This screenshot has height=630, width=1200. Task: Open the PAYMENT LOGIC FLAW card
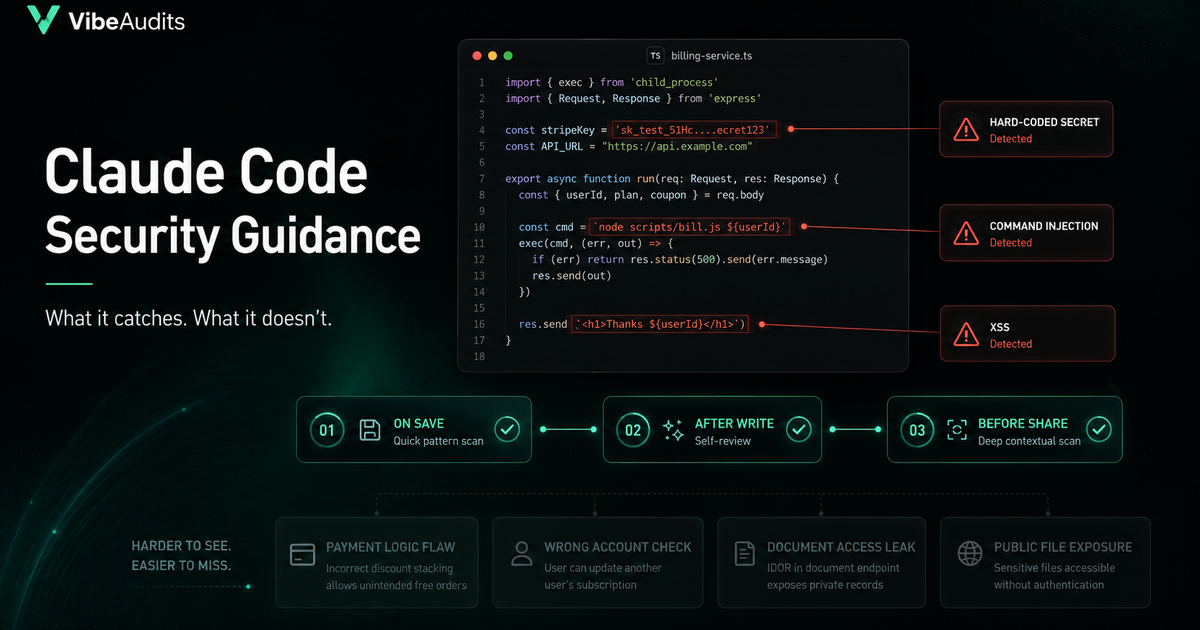378,563
